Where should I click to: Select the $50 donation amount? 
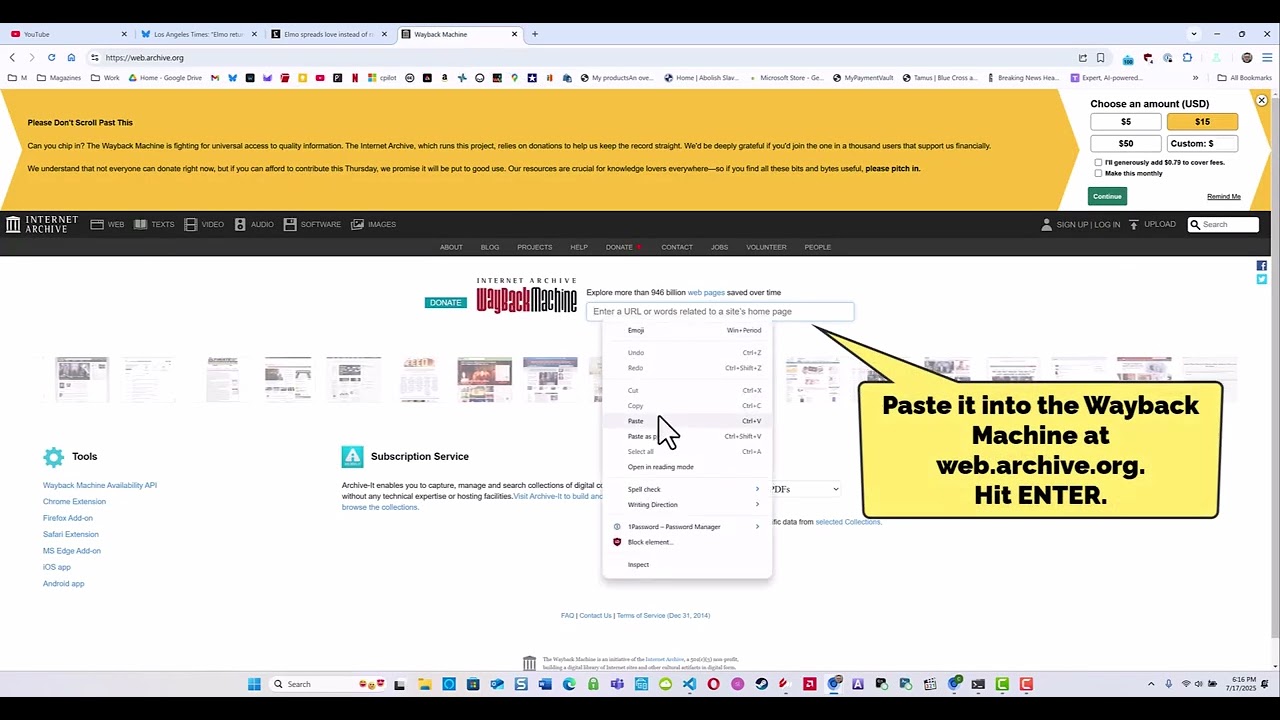1126,143
